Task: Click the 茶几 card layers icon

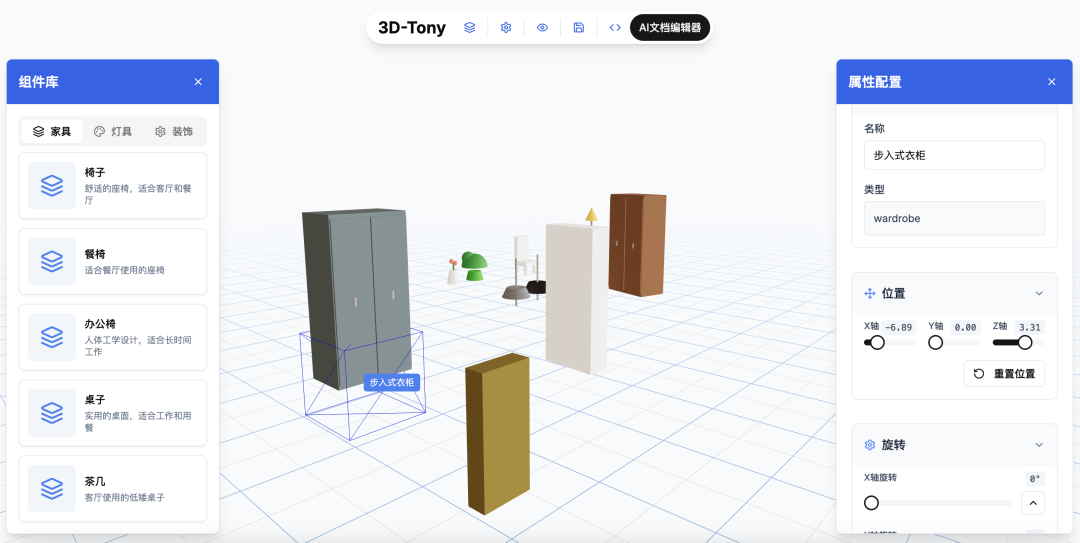Action: [x=52, y=489]
